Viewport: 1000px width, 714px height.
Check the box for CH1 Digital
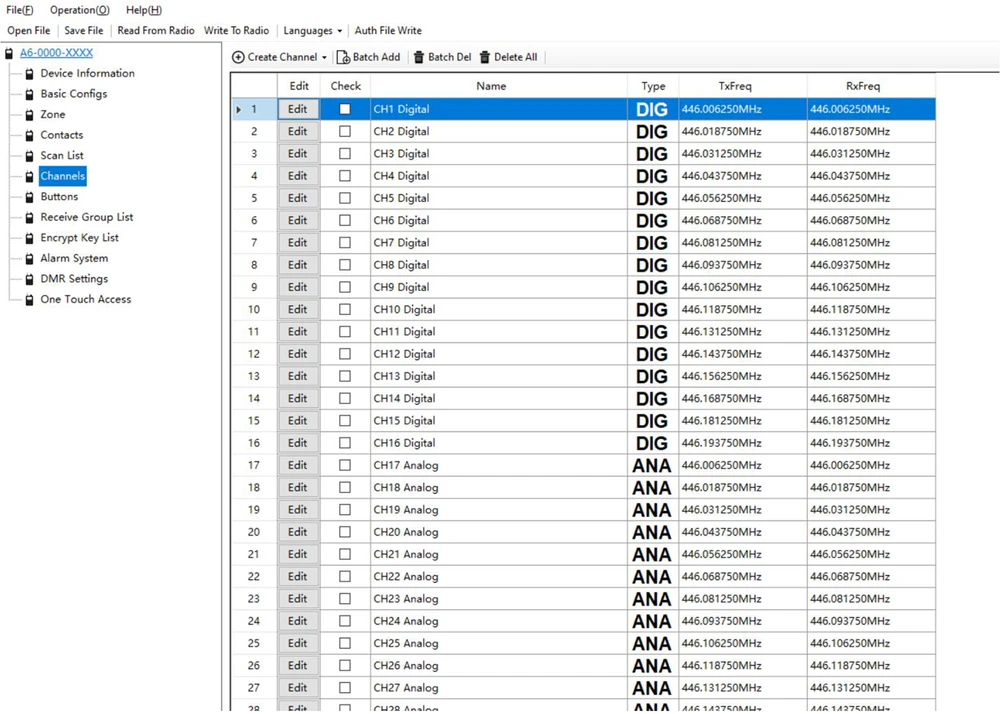345,109
